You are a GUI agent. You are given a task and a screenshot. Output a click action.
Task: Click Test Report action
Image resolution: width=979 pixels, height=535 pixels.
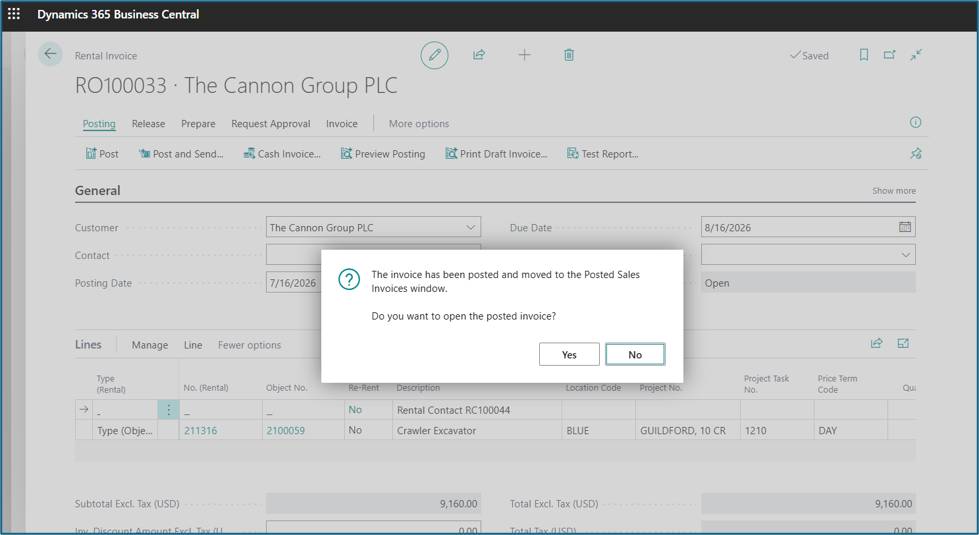pyautogui.click(x=603, y=154)
